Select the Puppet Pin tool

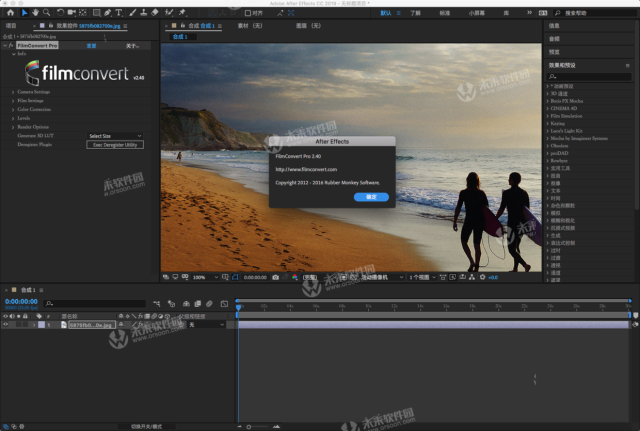[x=182, y=13]
